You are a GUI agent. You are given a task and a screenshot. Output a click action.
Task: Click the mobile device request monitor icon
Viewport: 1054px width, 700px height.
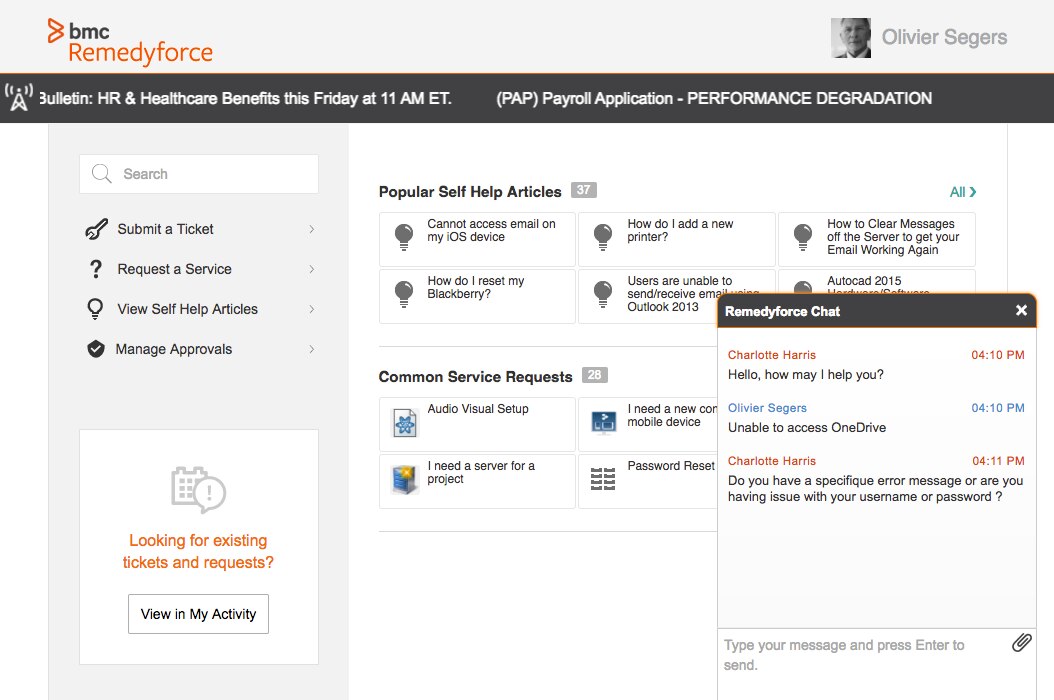(604, 422)
